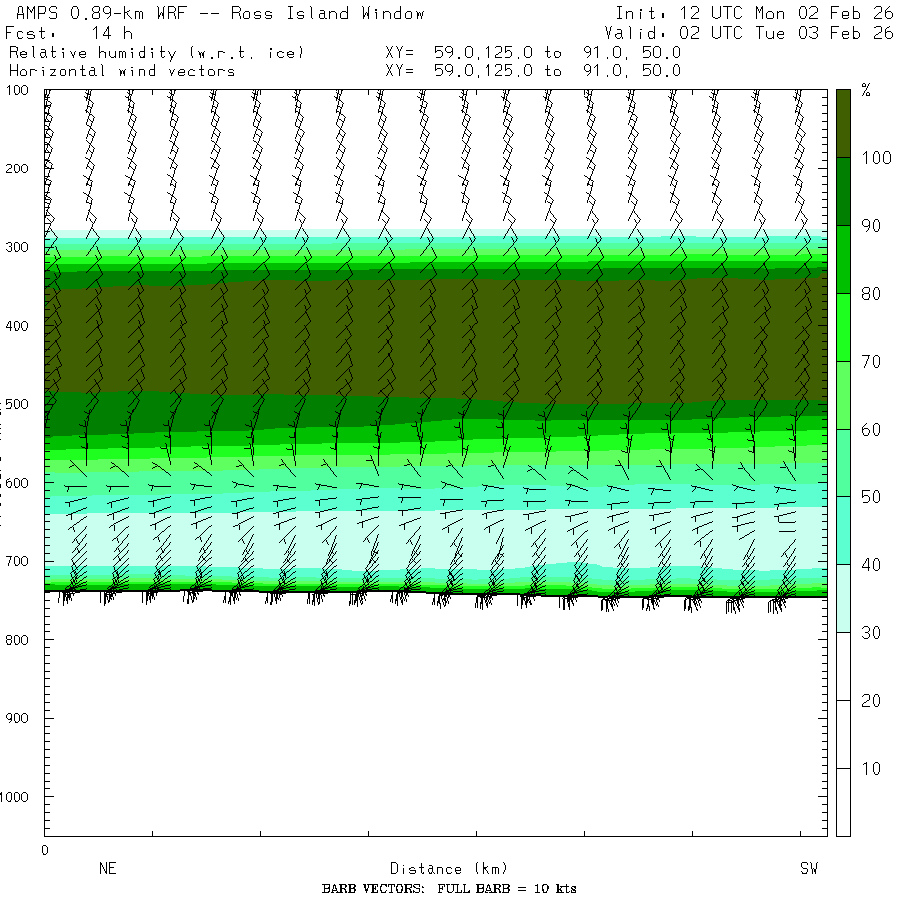The width and height of the screenshot is (900, 900).
Task: Click the "BARB VECTORS: FULL BARB = 10 kts" note
Action: click(x=449, y=889)
